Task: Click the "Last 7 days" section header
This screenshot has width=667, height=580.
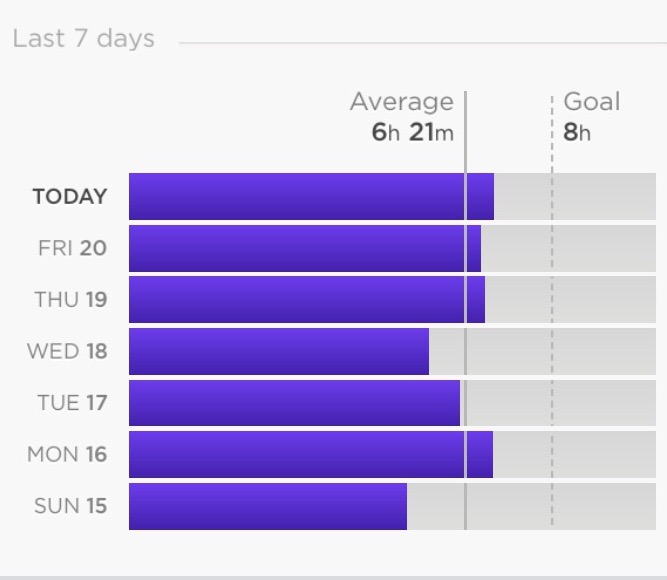Action: click(x=83, y=39)
